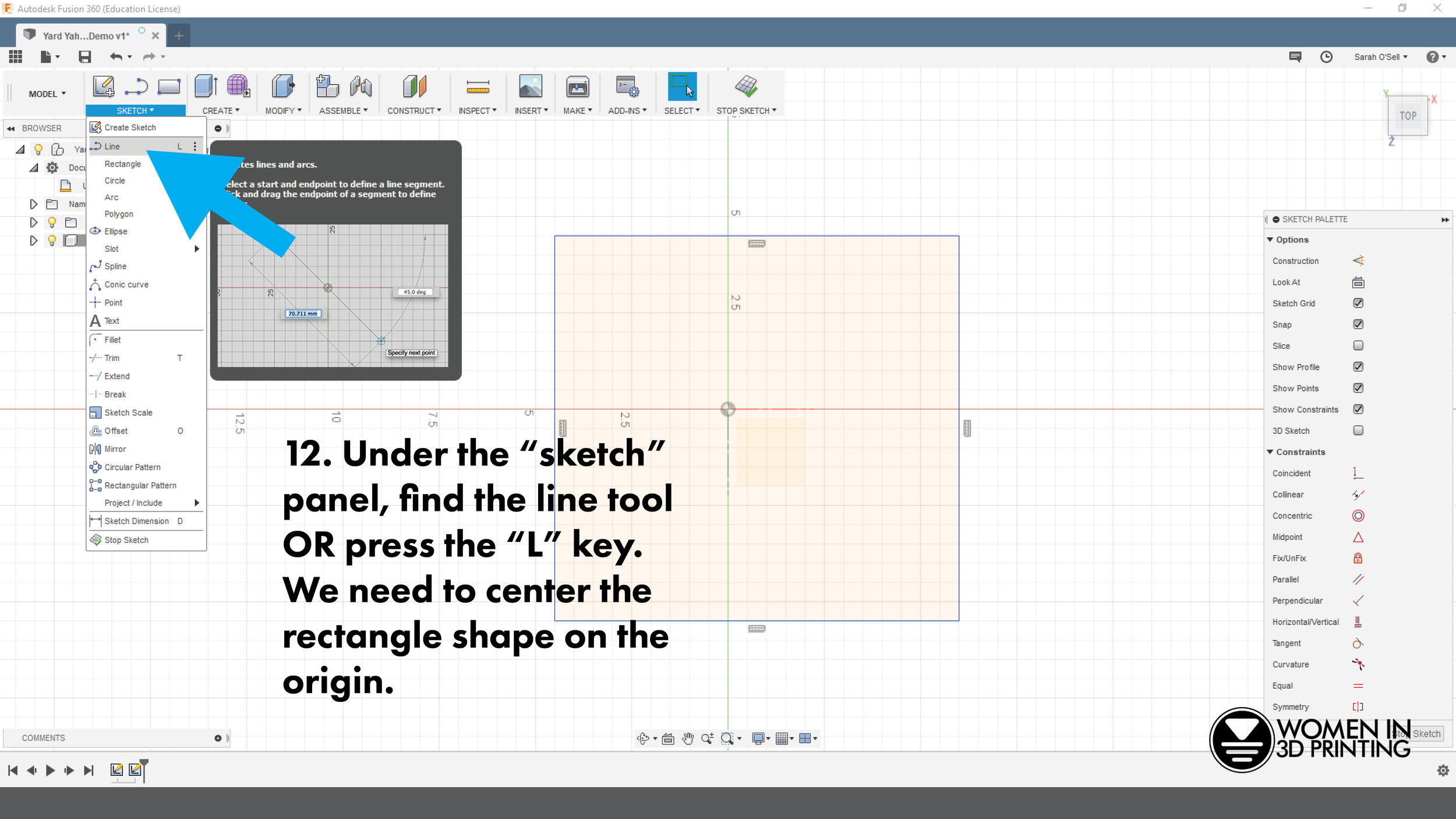Open the MODIFY dropdown menu

283,111
